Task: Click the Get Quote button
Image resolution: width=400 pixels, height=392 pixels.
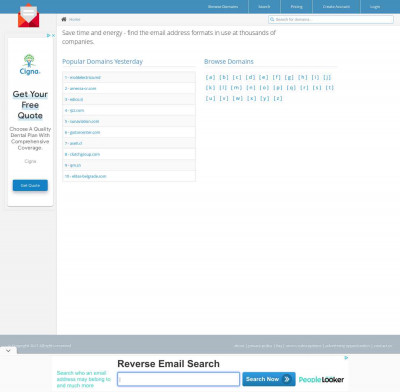Action: pyautogui.click(x=30, y=185)
